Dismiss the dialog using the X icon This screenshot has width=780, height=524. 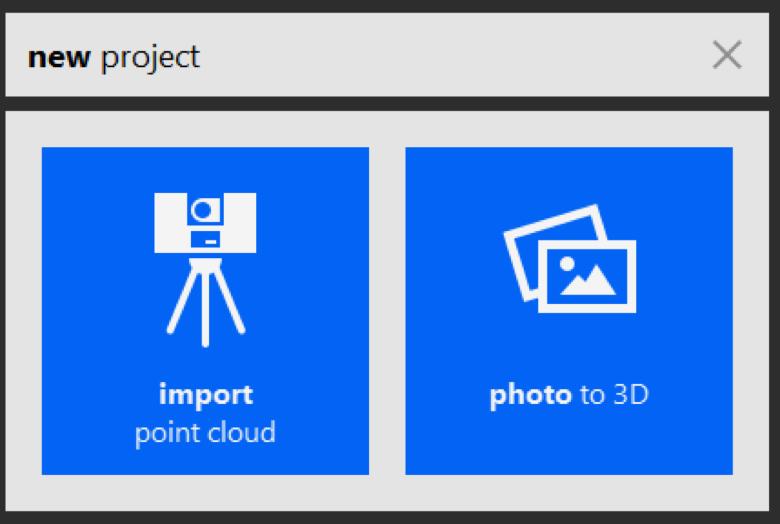coord(727,55)
